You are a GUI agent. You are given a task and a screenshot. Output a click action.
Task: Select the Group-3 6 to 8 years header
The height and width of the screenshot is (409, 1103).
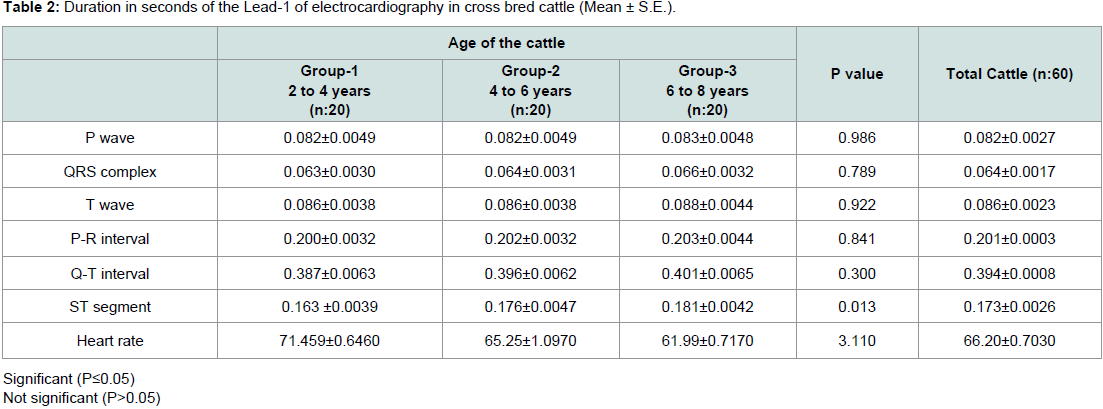pos(706,91)
